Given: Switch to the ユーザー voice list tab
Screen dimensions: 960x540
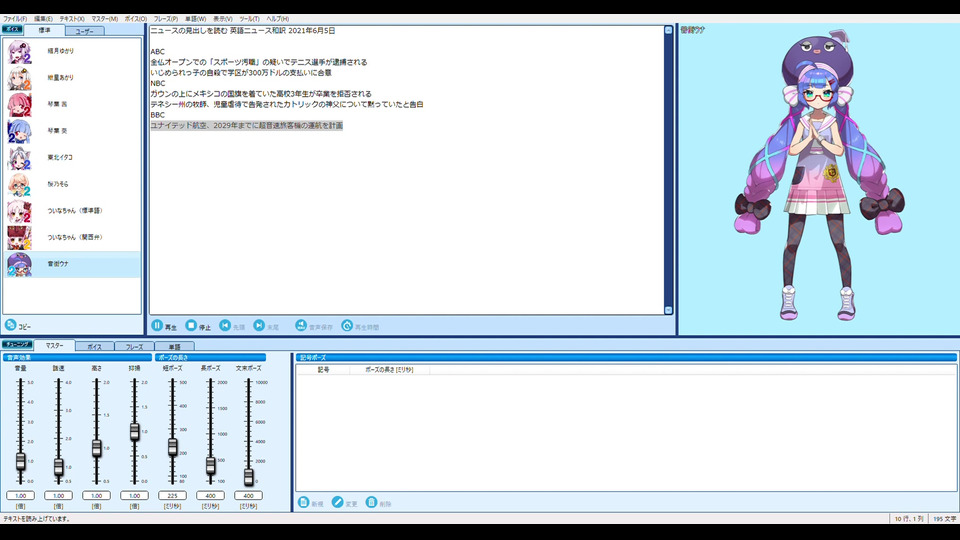Looking at the screenshot, I should (84, 31).
